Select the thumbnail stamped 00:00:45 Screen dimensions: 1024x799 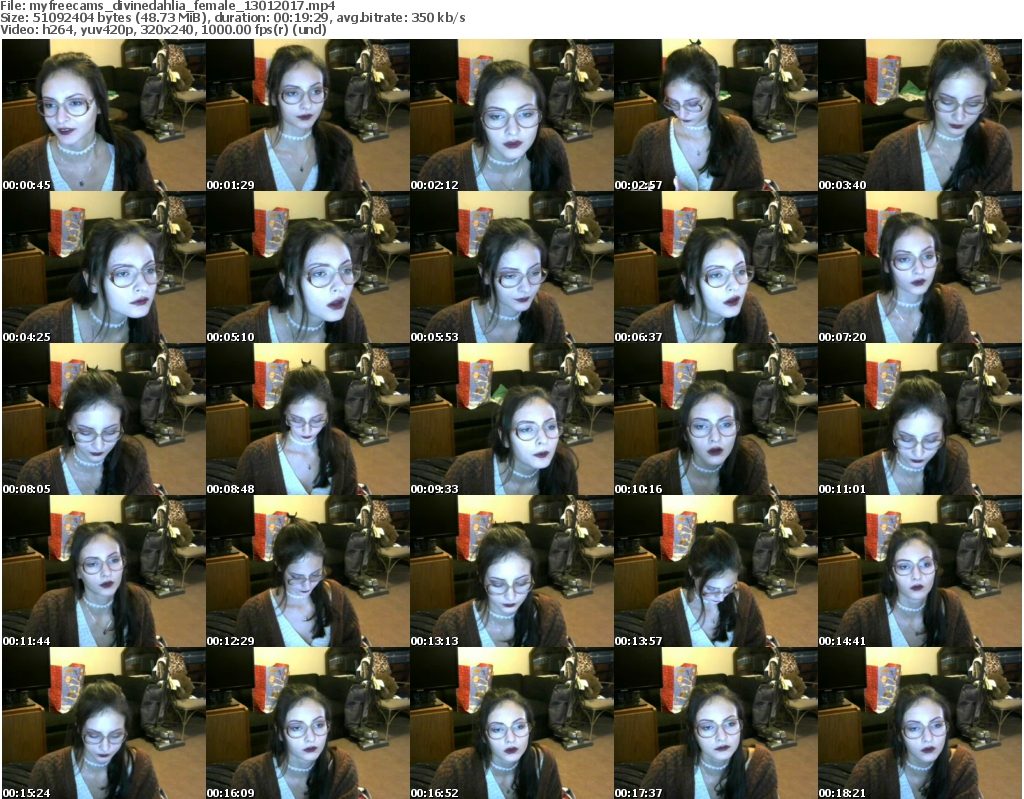[104, 115]
